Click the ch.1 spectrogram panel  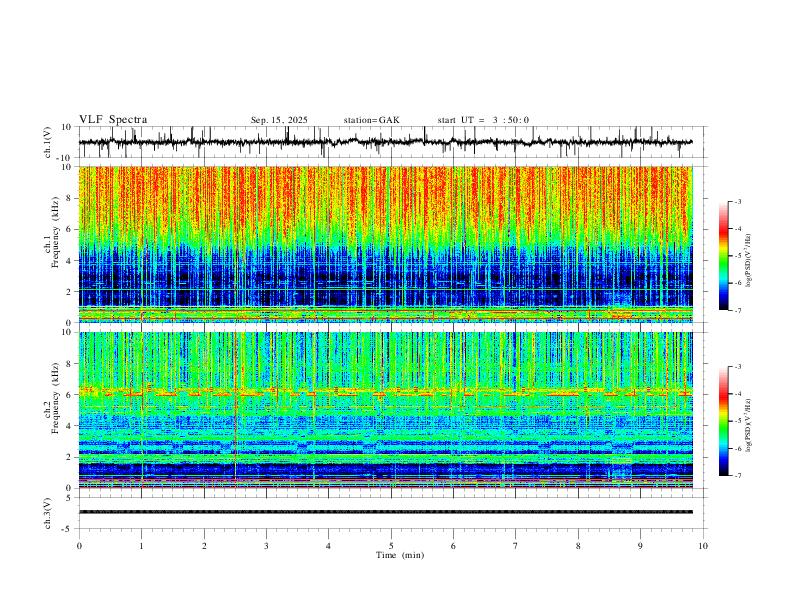point(385,244)
